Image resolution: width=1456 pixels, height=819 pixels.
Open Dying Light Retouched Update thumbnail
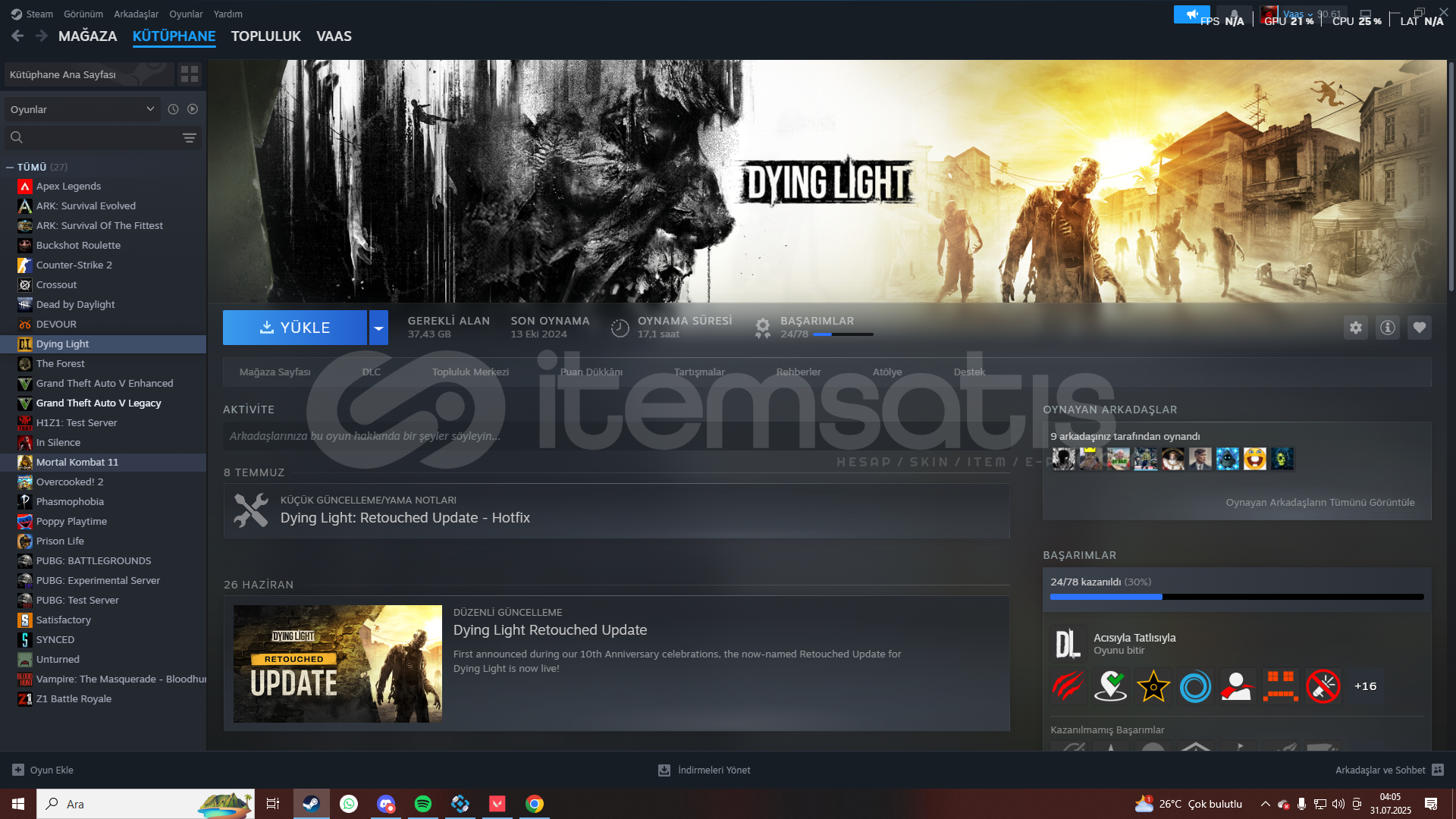[x=337, y=664]
